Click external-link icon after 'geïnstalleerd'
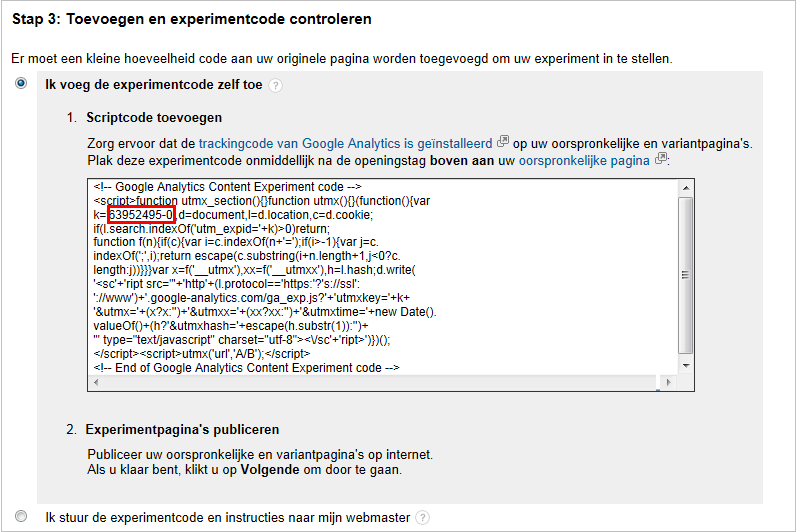Viewport: 796px width, 532px height. click(503, 141)
